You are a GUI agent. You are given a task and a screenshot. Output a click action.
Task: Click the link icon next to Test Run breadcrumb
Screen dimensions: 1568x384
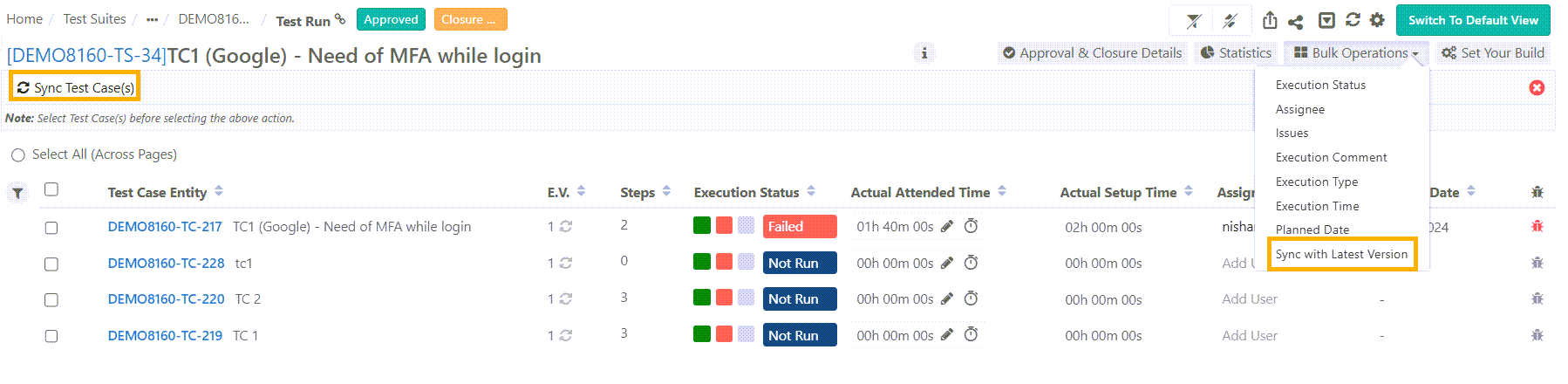point(340,18)
